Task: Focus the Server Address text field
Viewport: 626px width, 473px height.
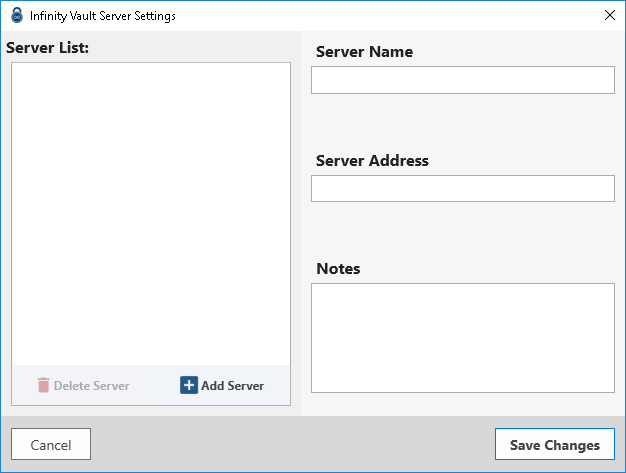Action: pos(462,188)
